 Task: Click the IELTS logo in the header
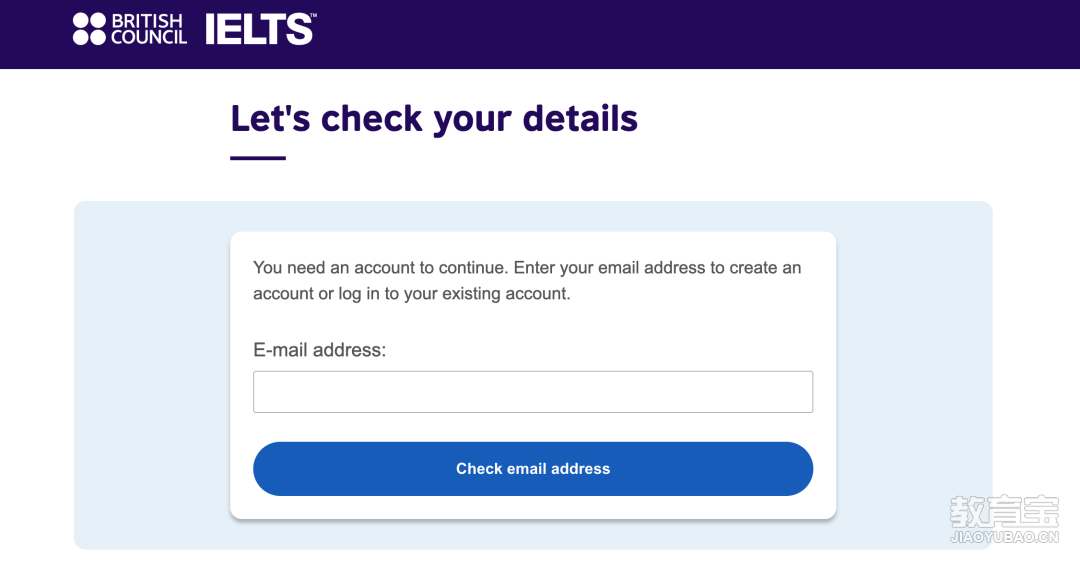(258, 29)
